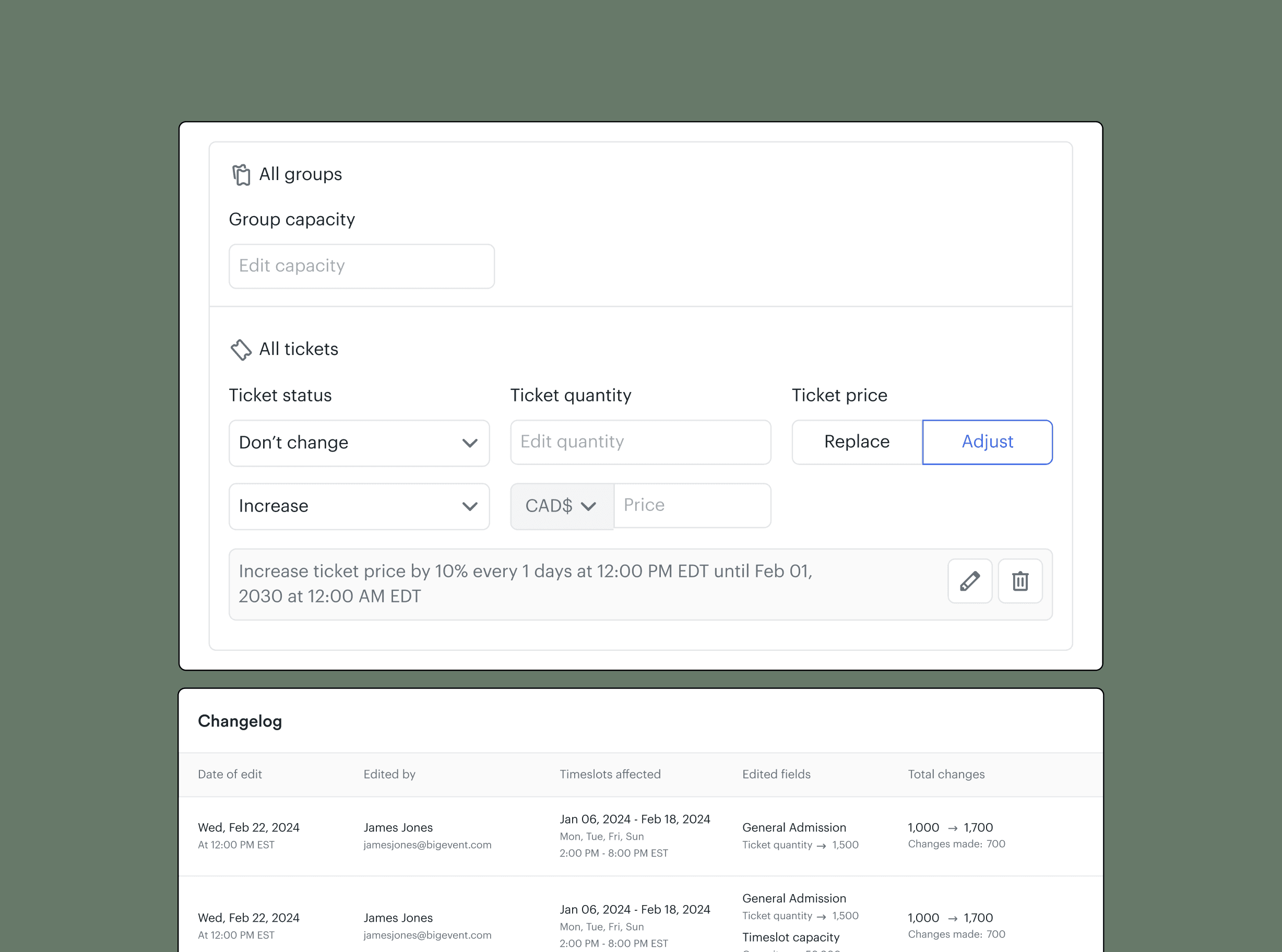Delete the price rule with trash icon

click(1020, 581)
